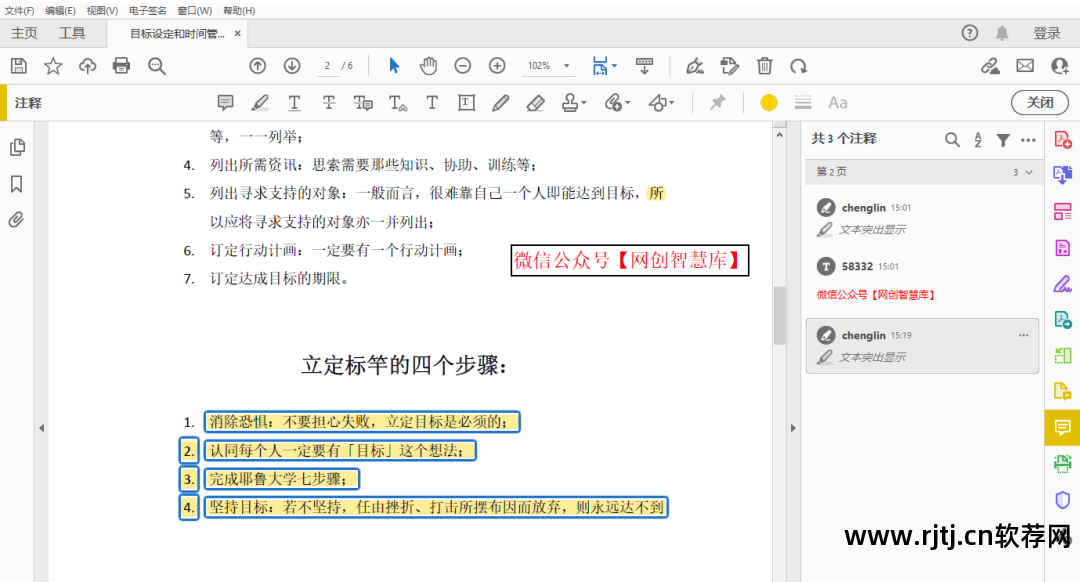Open the 帮助(H) menu

click(239, 10)
